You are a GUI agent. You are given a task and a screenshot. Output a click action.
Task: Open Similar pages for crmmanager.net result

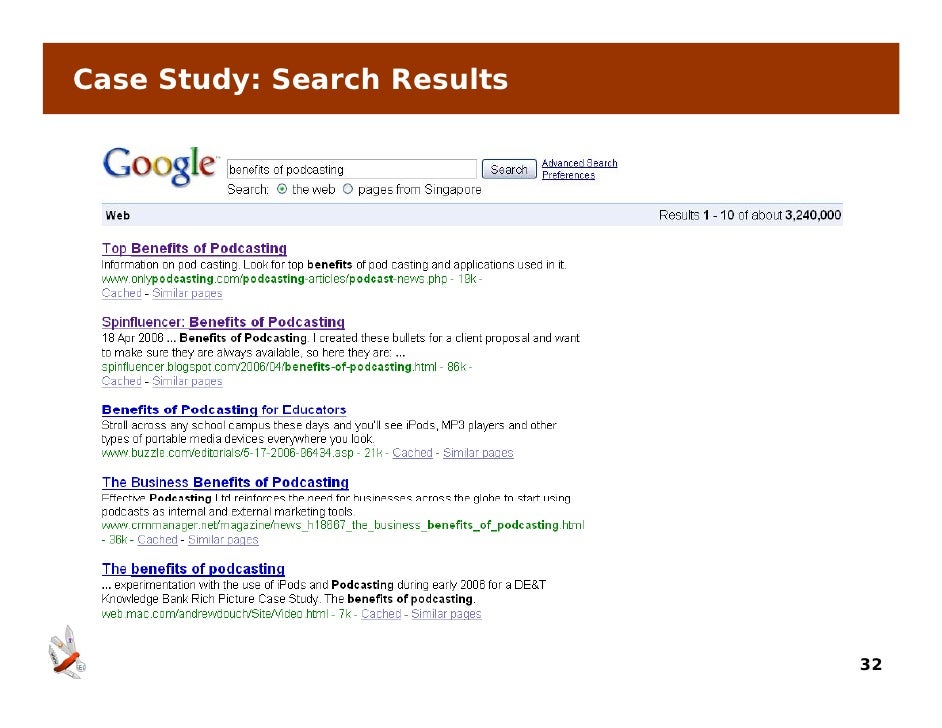pos(223,540)
